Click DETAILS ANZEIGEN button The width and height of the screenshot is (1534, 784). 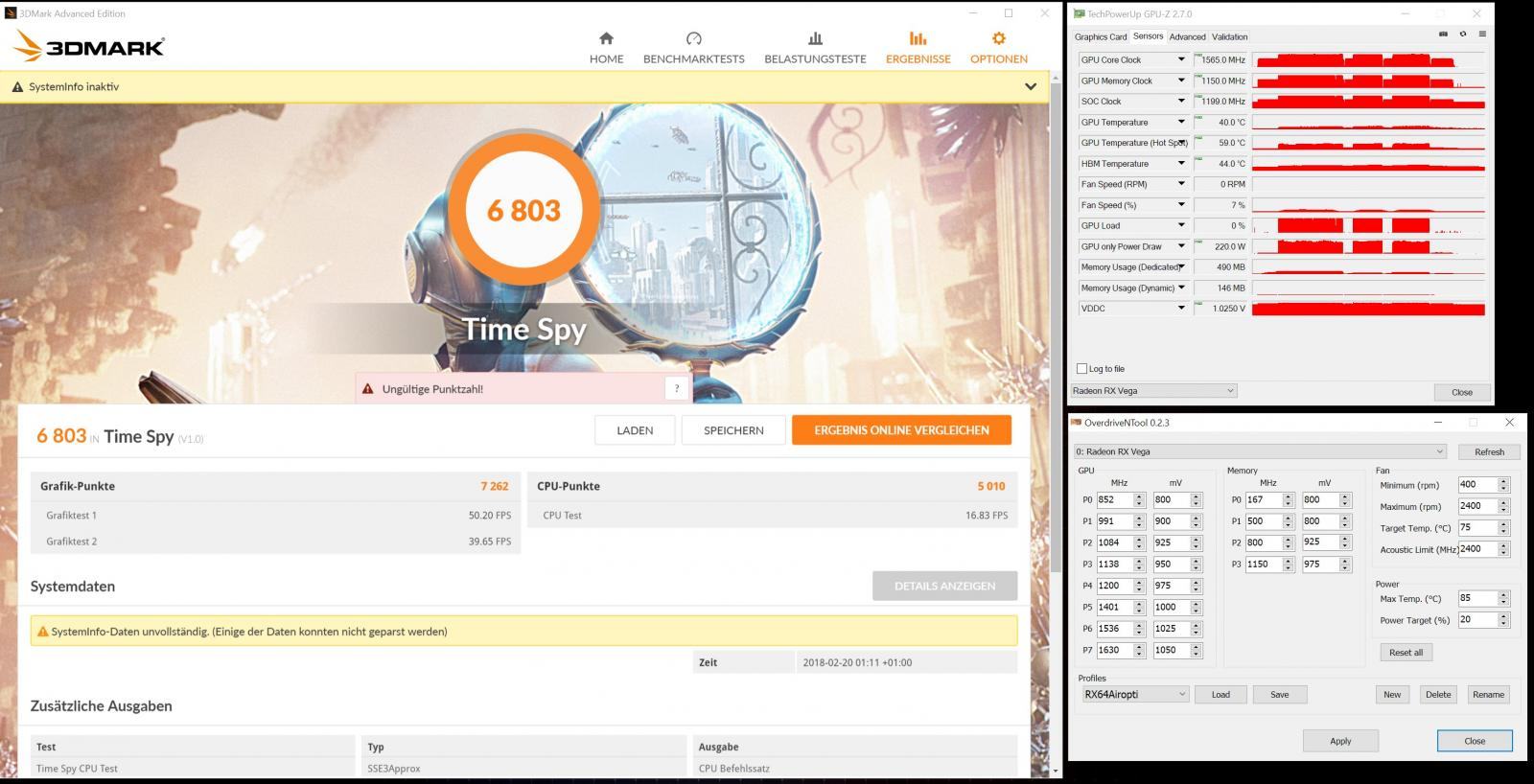tap(944, 586)
